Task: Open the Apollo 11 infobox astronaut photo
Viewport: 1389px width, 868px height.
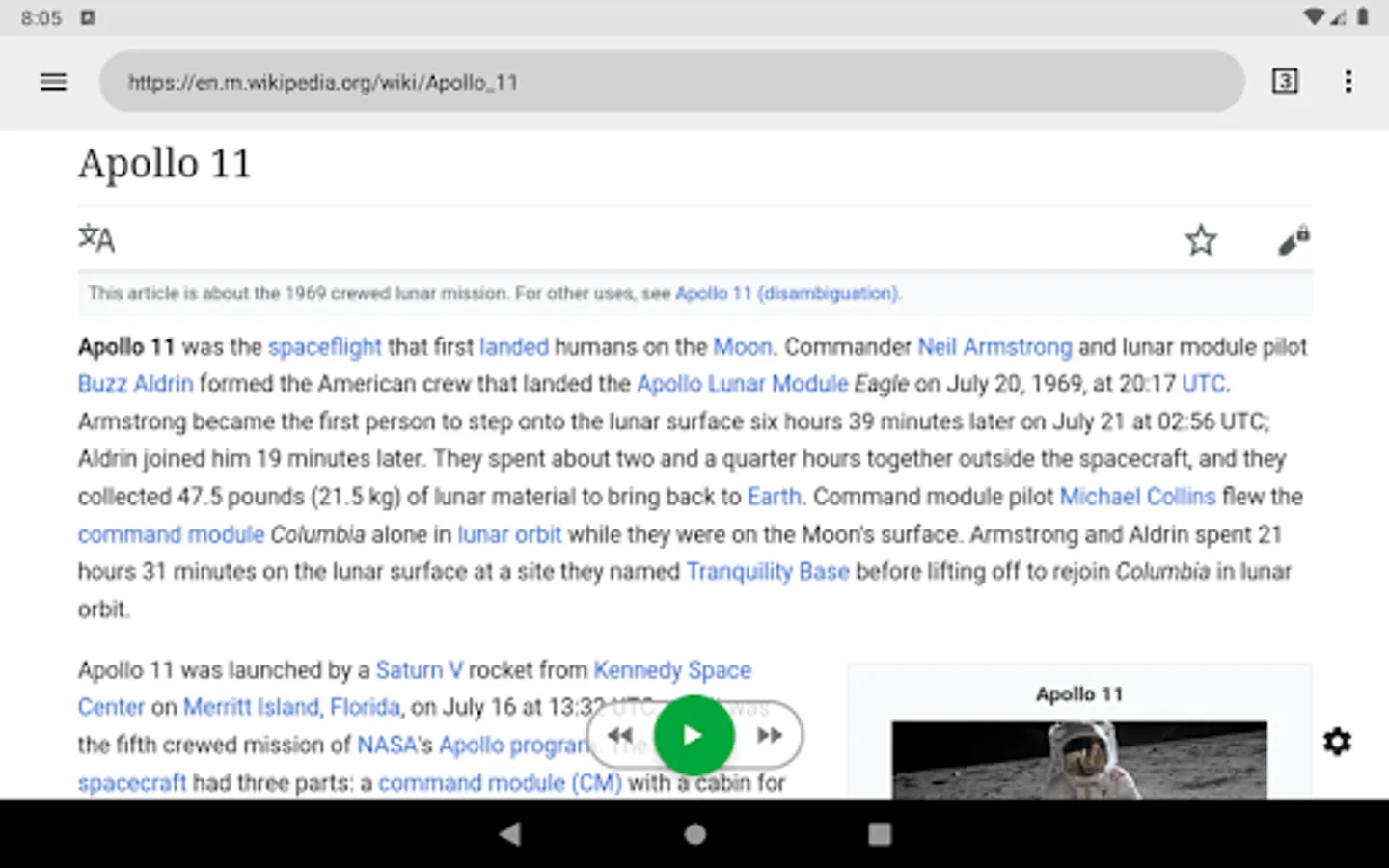Action: coord(1079,760)
